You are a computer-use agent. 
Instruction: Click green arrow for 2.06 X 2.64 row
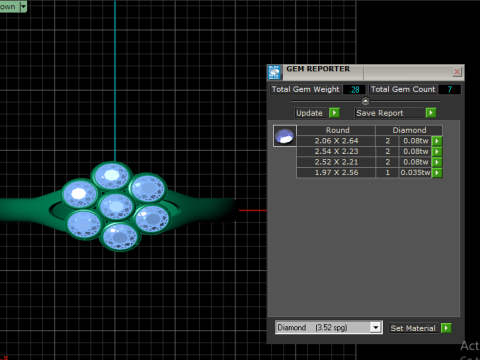(x=437, y=141)
